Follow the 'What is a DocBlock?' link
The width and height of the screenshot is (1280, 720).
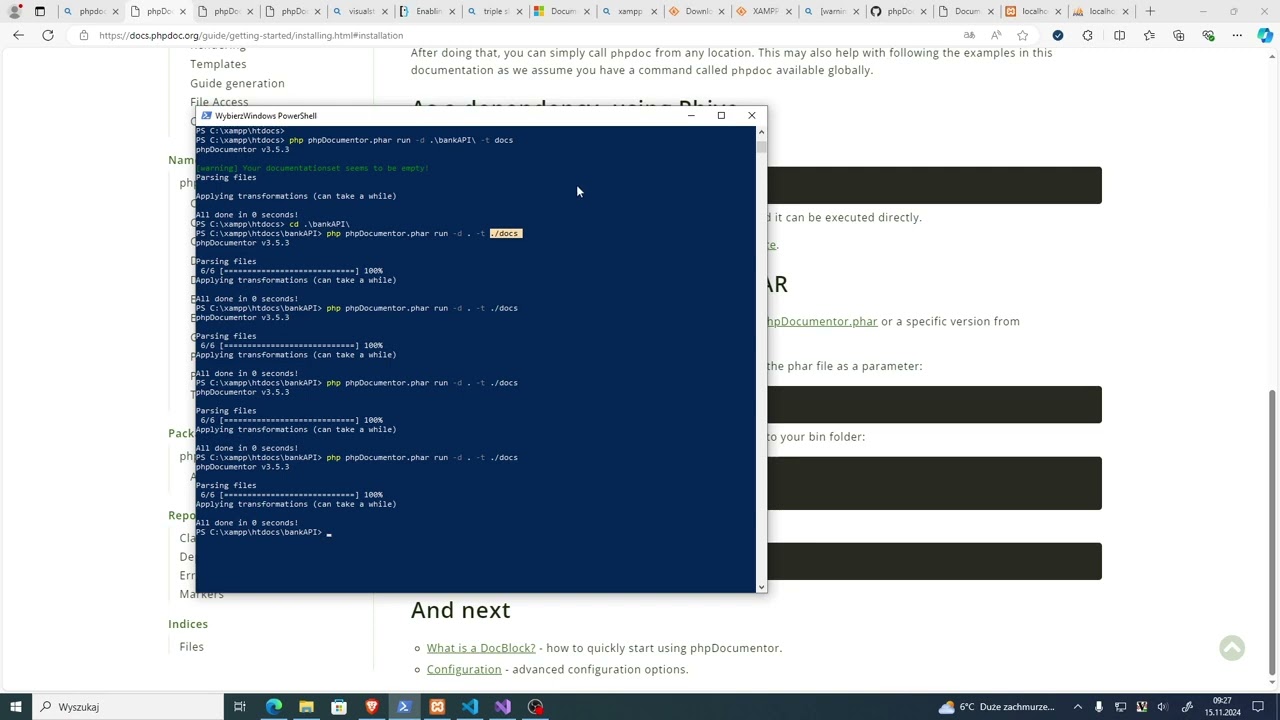coord(481,648)
